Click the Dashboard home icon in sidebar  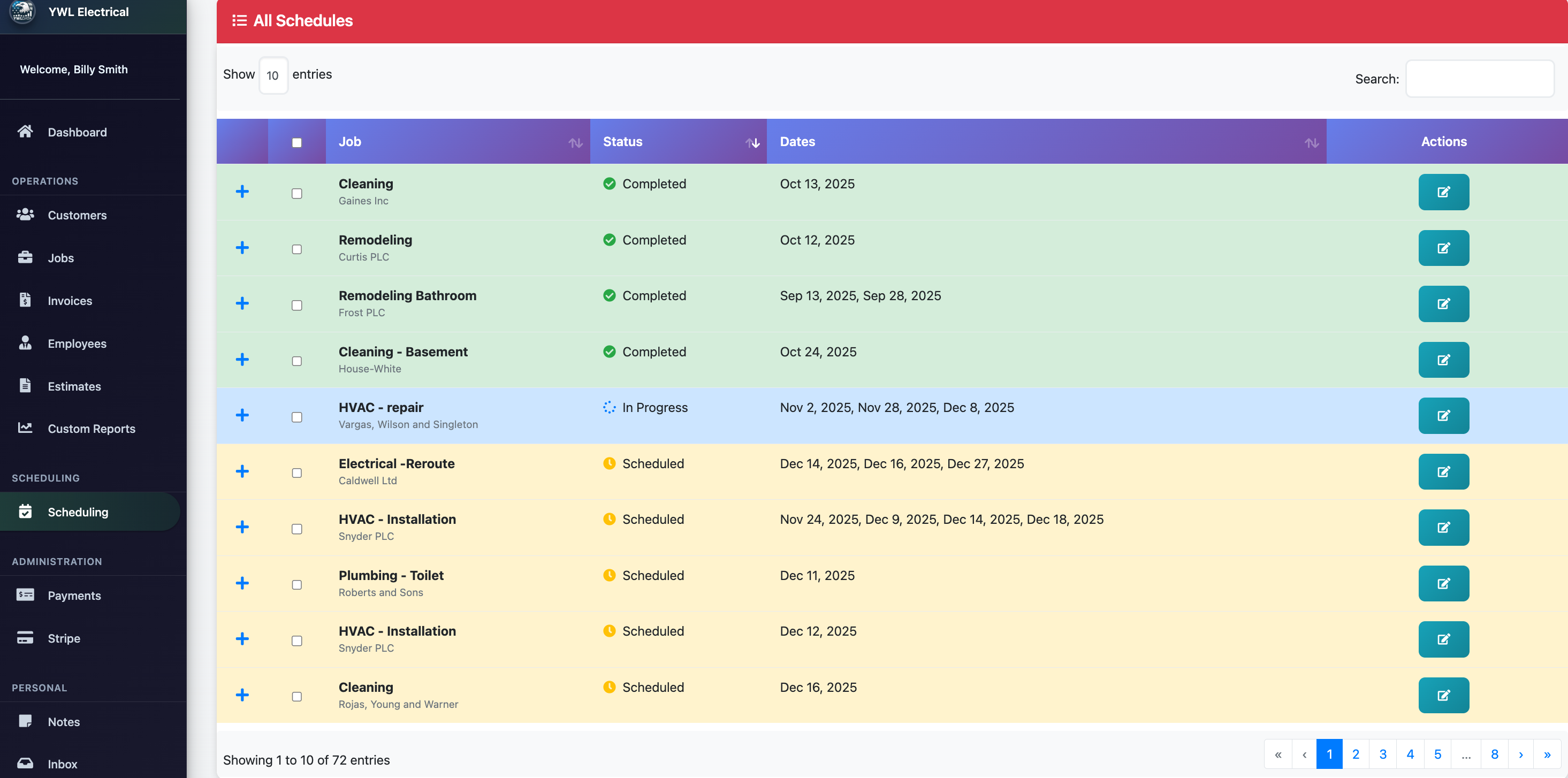click(x=25, y=132)
